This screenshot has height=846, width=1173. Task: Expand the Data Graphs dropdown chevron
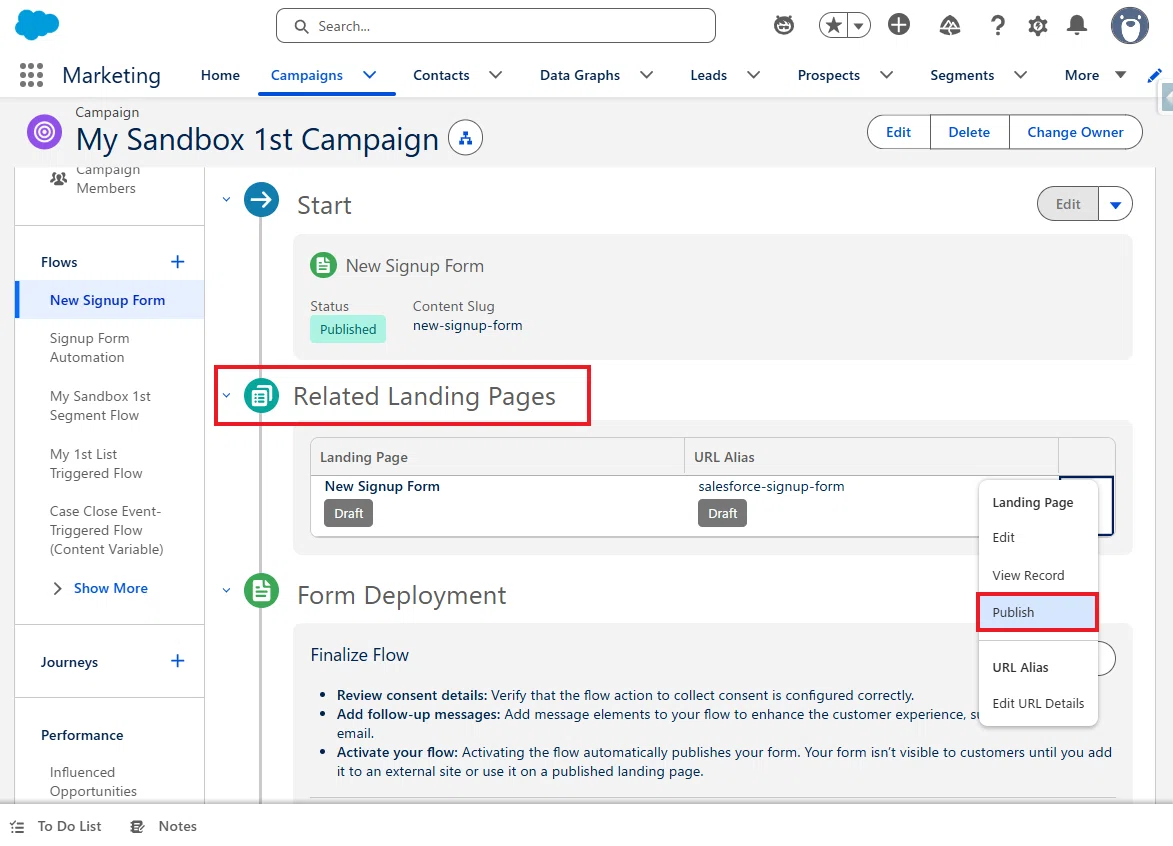click(x=646, y=75)
